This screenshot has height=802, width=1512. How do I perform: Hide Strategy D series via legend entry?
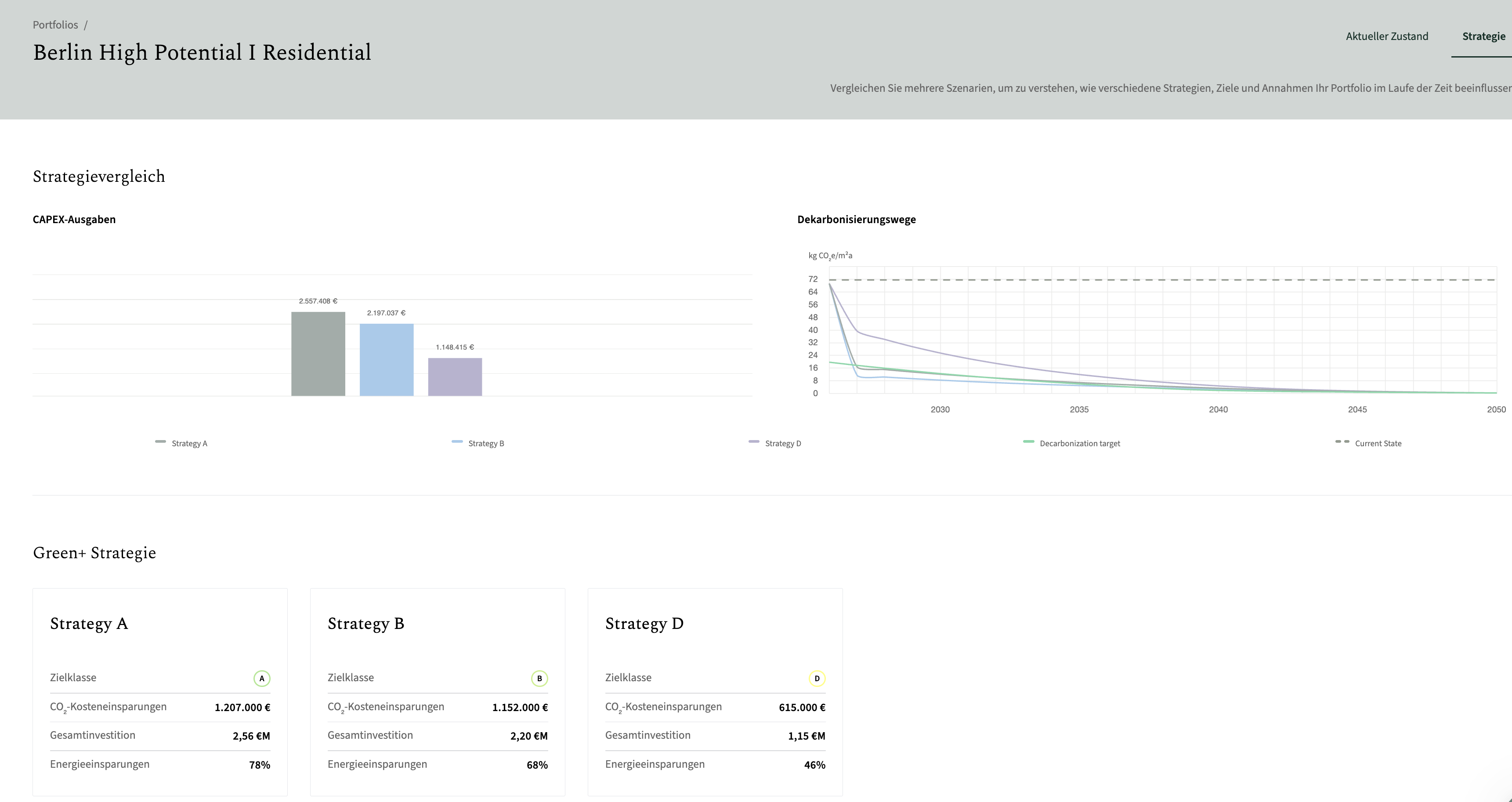775,443
